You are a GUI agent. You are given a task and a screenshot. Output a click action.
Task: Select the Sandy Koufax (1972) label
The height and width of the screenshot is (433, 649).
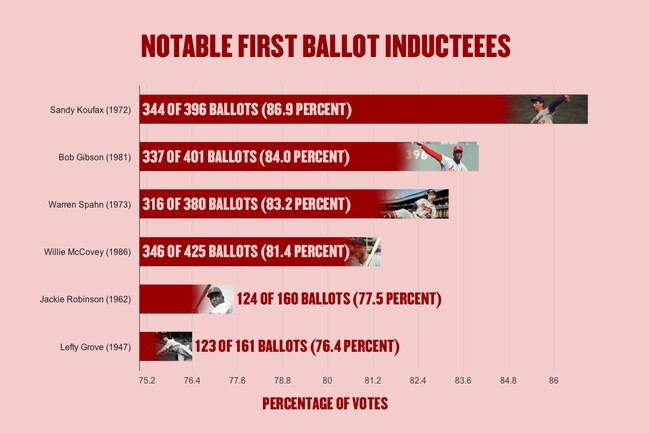(90, 110)
